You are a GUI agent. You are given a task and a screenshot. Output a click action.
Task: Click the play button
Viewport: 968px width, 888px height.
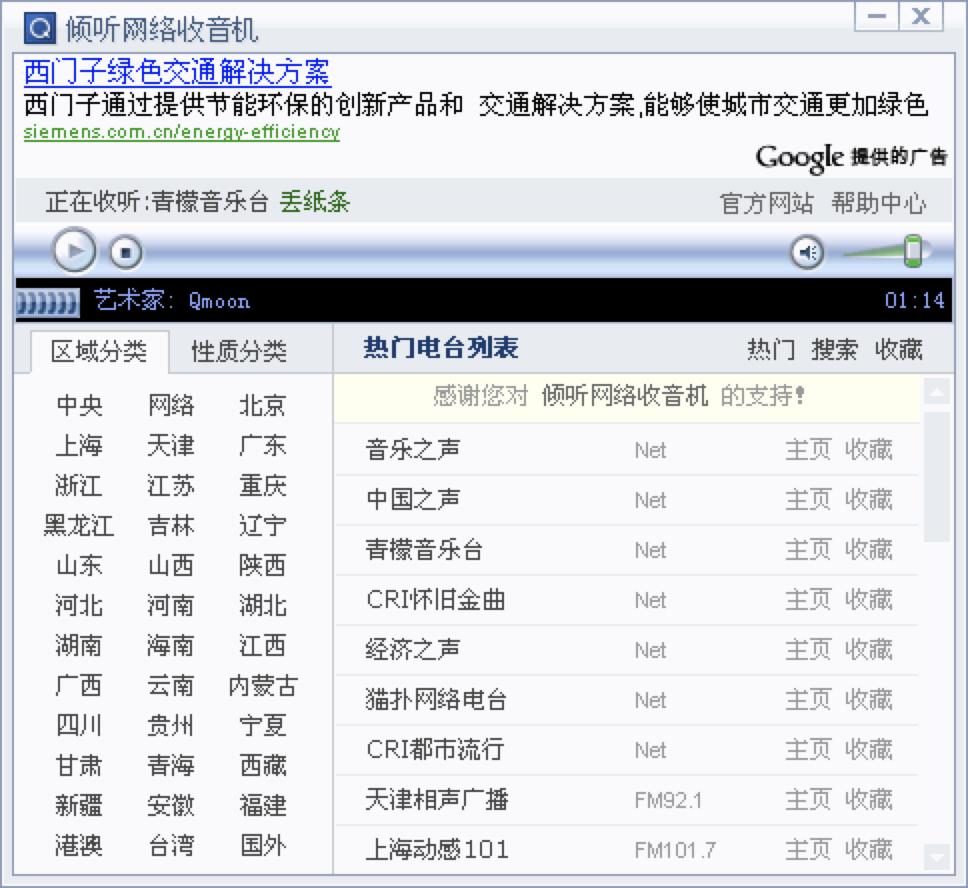pyautogui.click(x=74, y=251)
